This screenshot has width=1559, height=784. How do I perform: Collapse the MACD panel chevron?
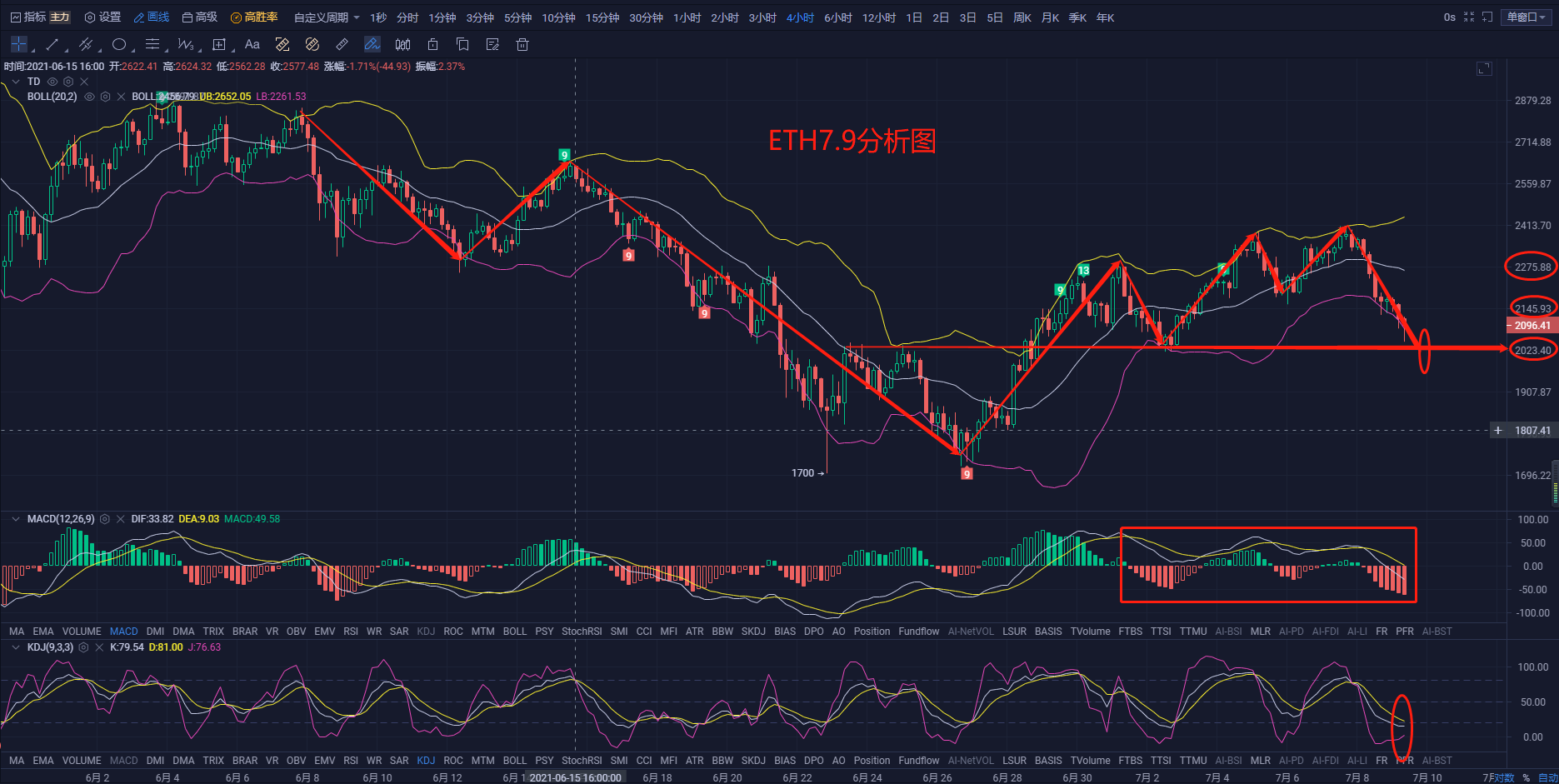(x=16, y=519)
